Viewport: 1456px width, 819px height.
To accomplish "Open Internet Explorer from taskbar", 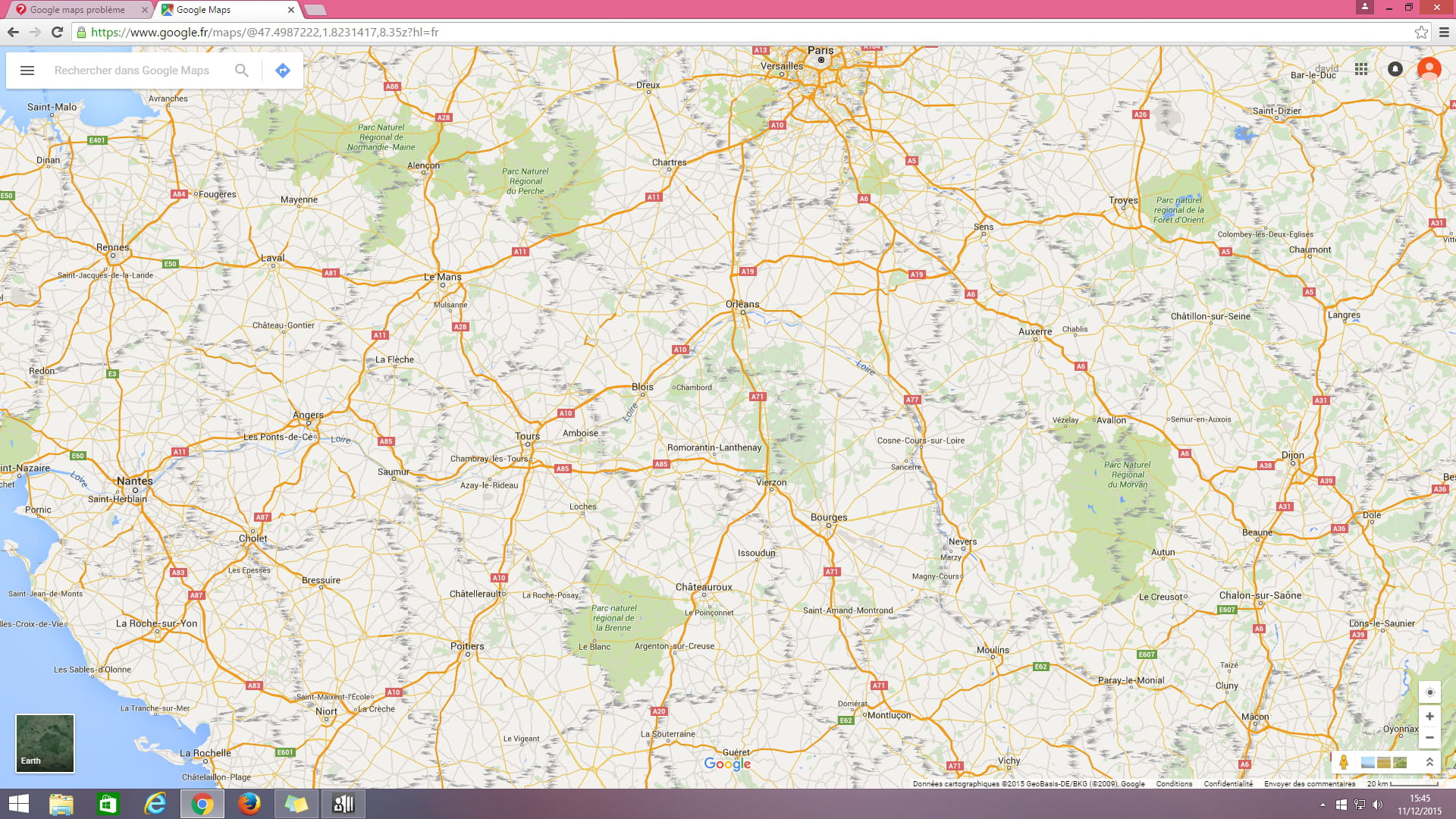I will click(x=155, y=804).
